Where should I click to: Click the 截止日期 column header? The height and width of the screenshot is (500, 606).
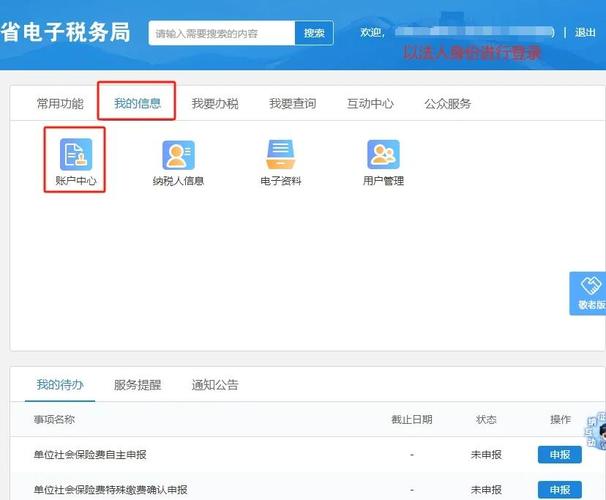pyautogui.click(x=412, y=419)
